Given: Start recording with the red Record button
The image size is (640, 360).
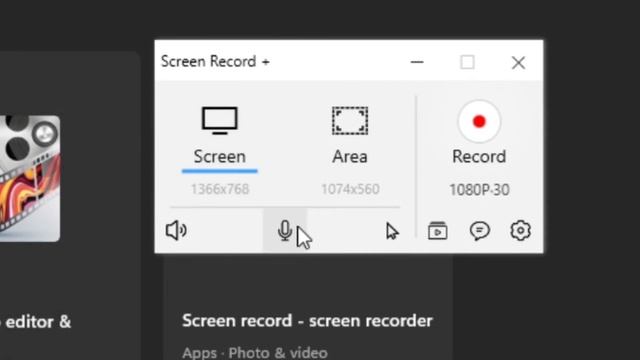Looking at the screenshot, I should (479, 121).
